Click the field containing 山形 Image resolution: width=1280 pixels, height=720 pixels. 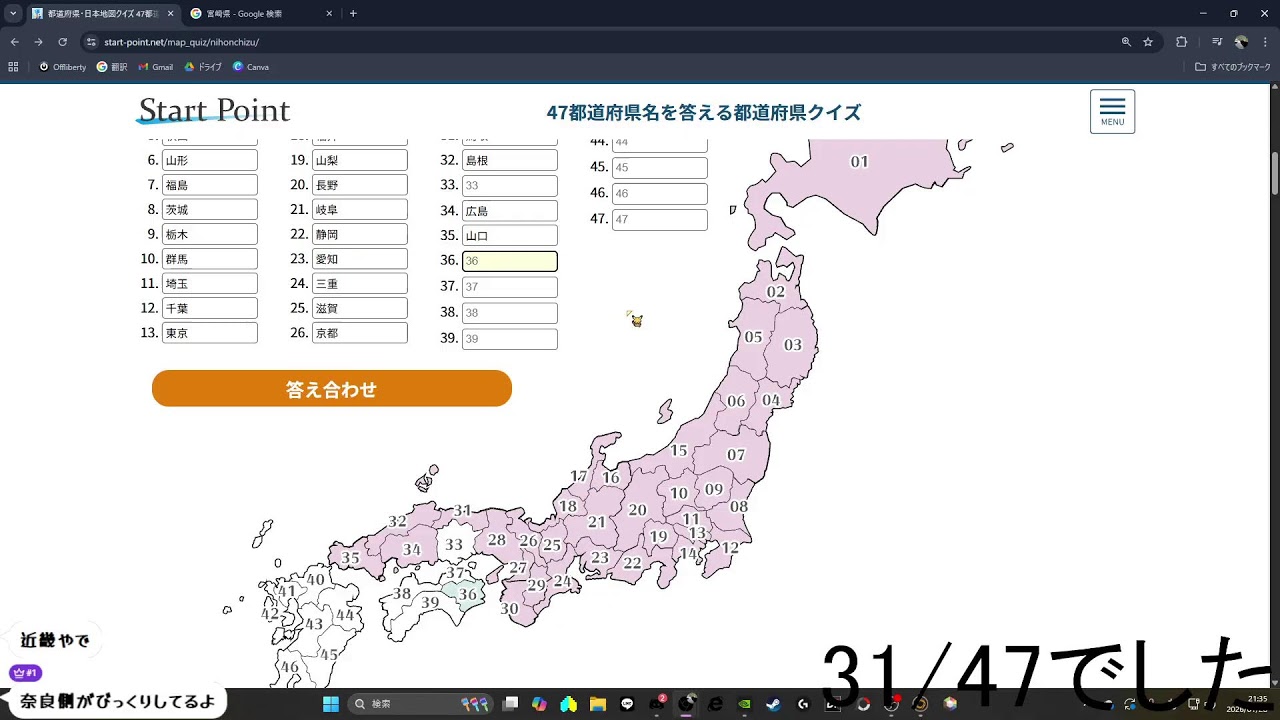click(x=210, y=160)
